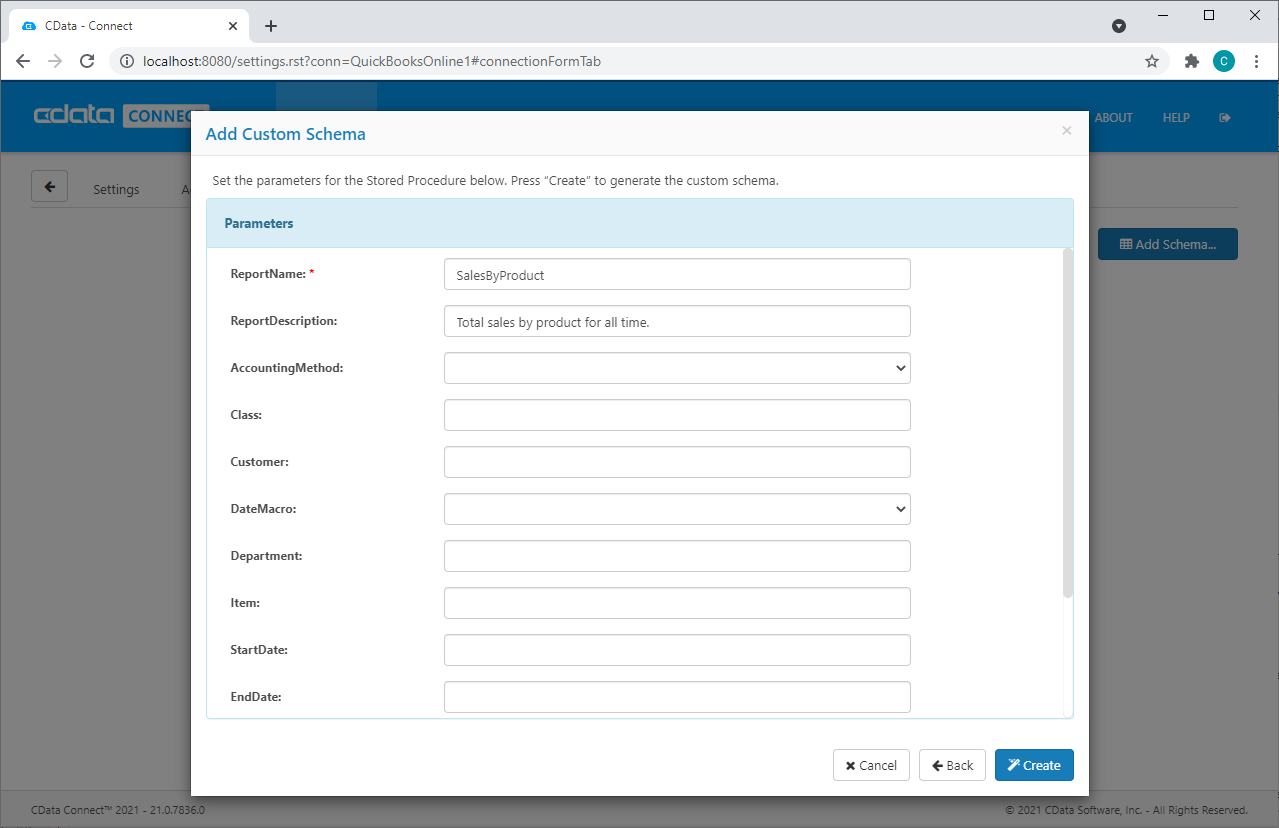This screenshot has height=828, width=1279.
Task: Click the Back button in dialog
Action: point(952,765)
